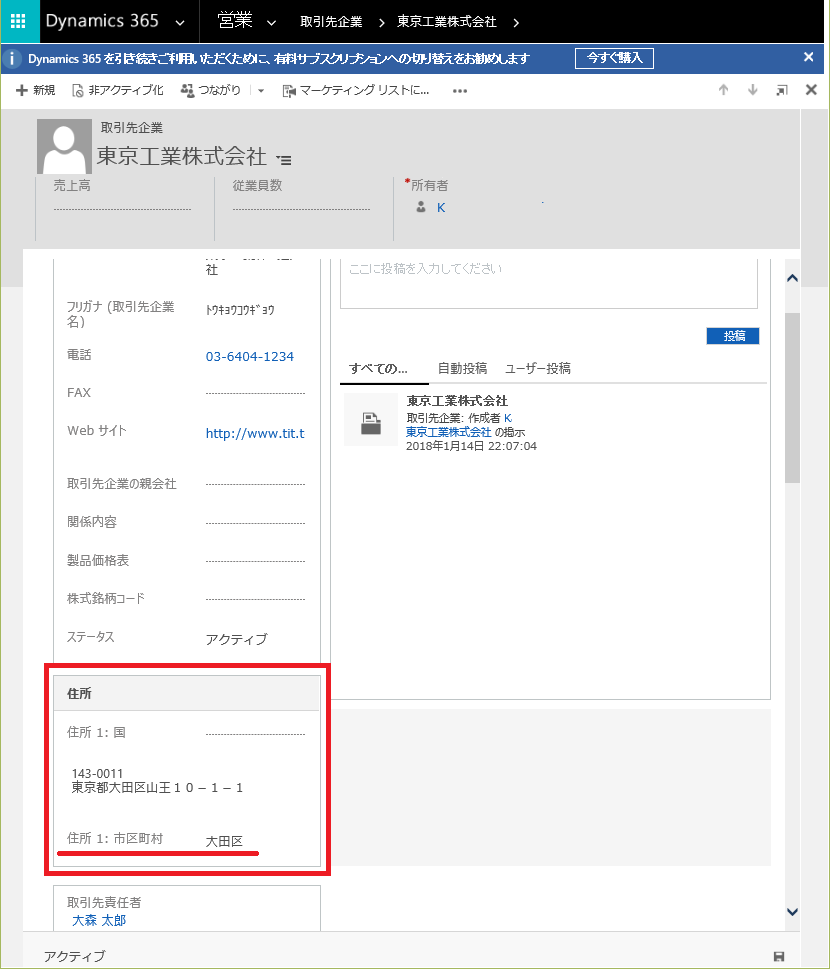Open author K link in post
The image size is (830, 969).
click(x=508, y=418)
